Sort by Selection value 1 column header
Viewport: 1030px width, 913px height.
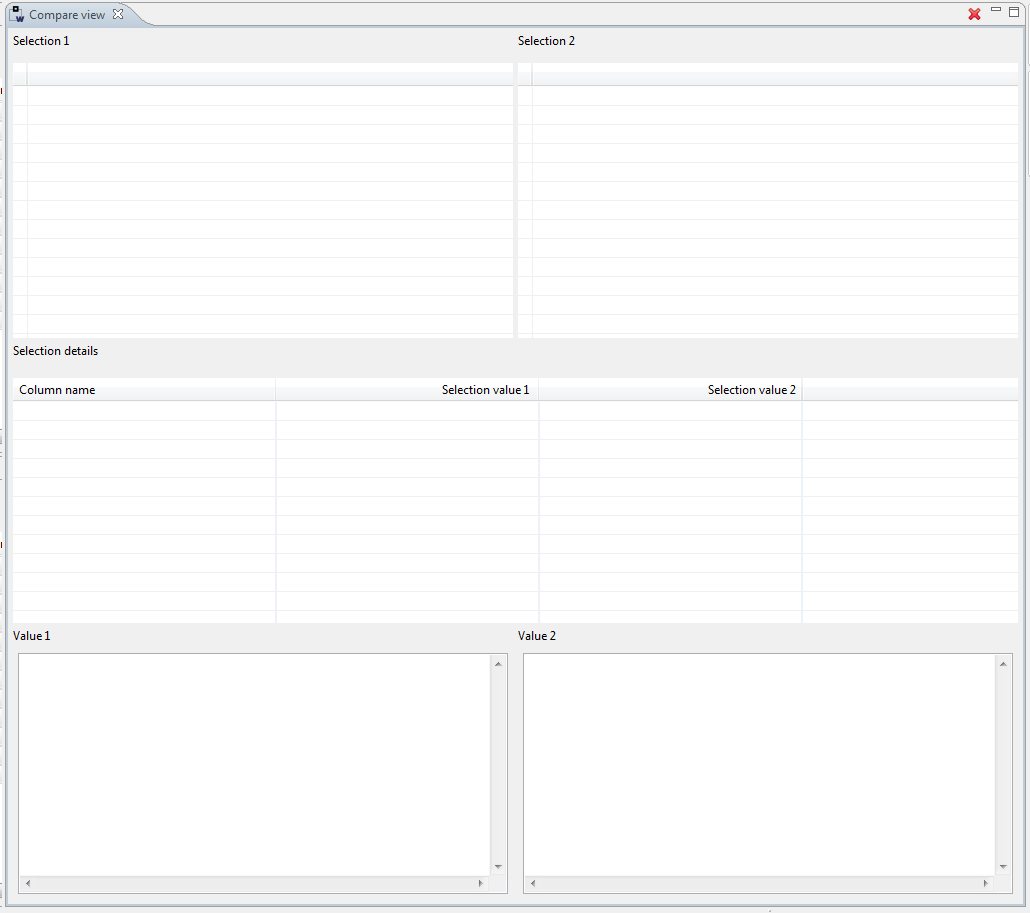click(x=407, y=390)
